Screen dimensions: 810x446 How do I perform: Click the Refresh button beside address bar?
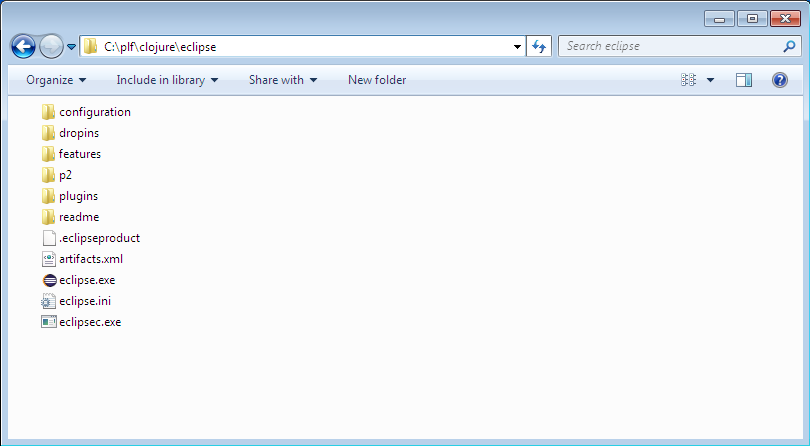pos(539,47)
